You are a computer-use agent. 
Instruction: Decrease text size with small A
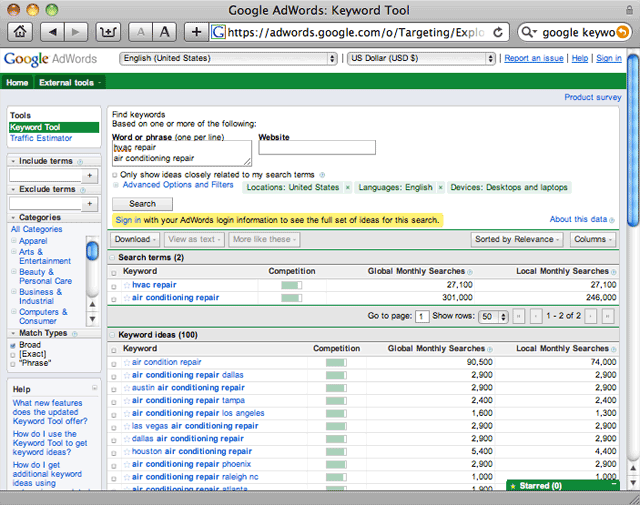pos(140,32)
